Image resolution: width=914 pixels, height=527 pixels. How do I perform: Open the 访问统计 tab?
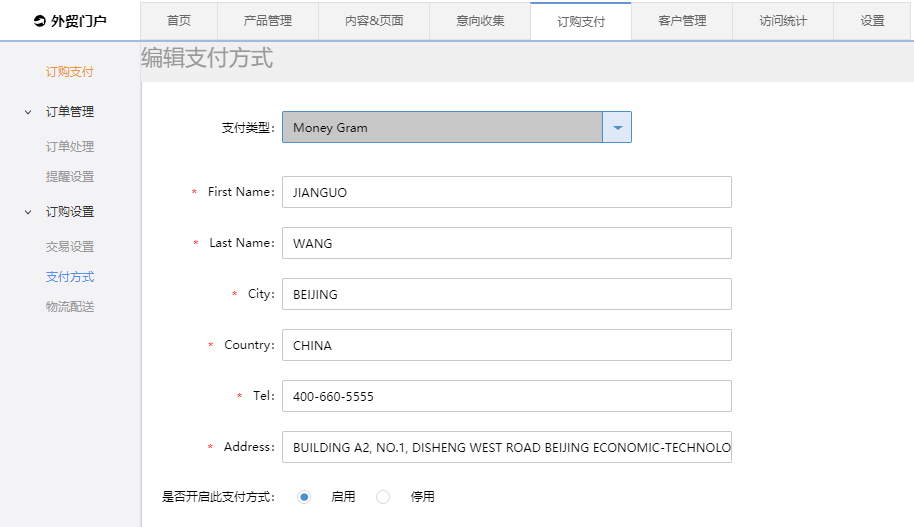pyautogui.click(x=782, y=21)
